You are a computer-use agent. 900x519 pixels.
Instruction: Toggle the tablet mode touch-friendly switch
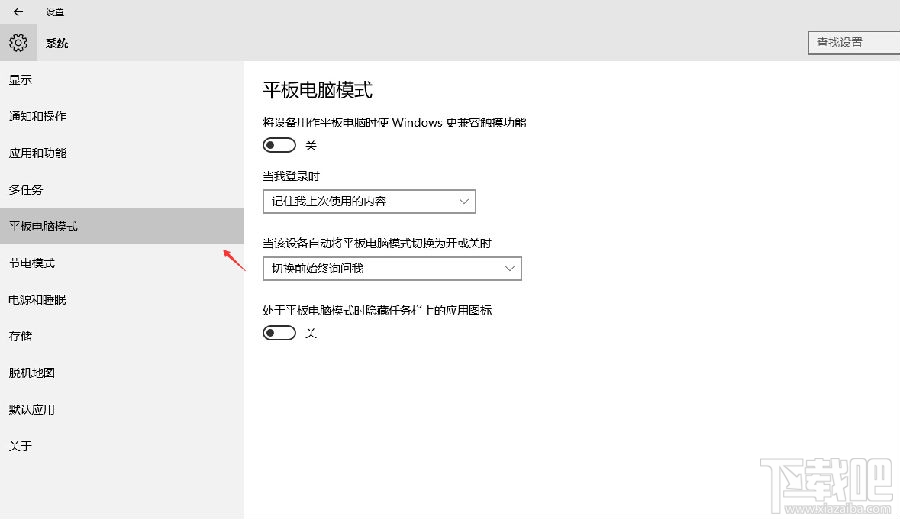click(280, 145)
